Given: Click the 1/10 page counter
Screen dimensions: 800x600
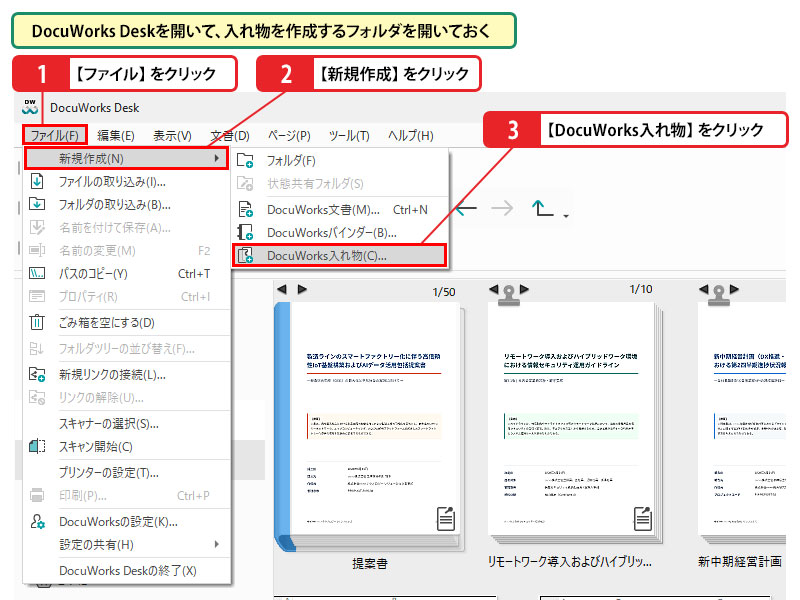Looking at the screenshot, I should pyautogui.click(x=641, y=289).
